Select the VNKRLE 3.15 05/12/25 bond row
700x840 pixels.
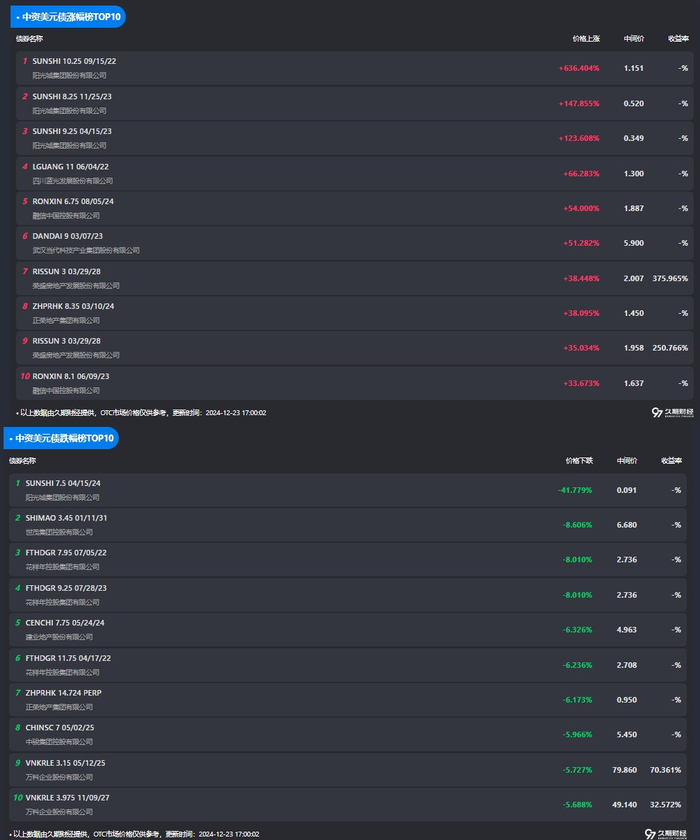[65, 763]
